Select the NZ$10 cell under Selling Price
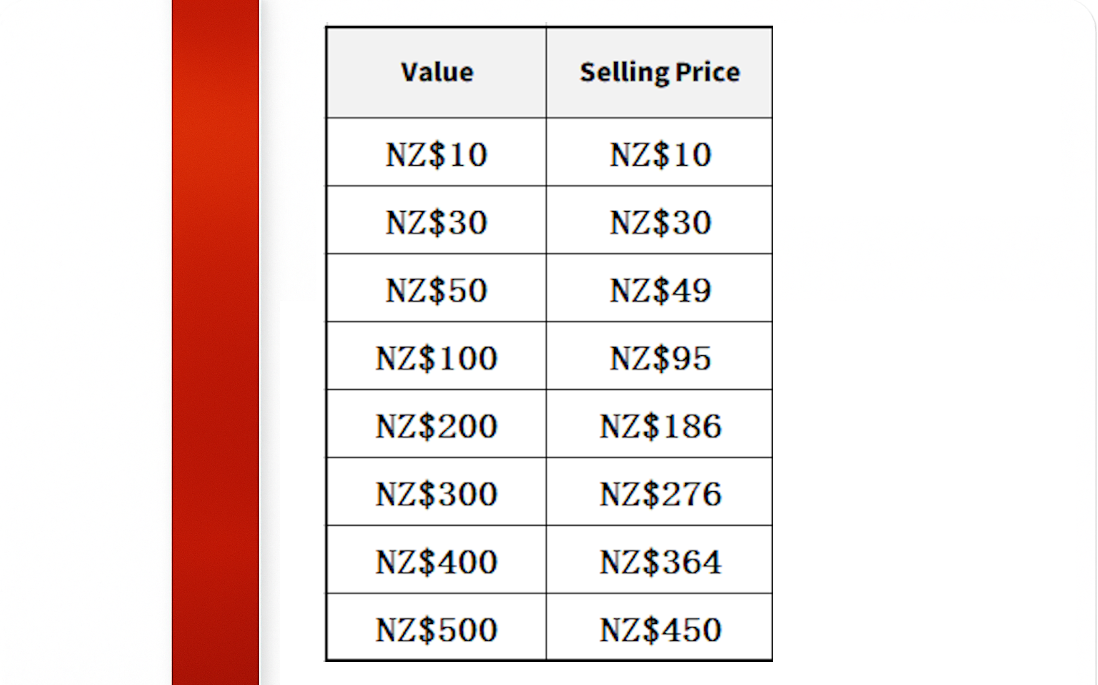 pos(660,154)
